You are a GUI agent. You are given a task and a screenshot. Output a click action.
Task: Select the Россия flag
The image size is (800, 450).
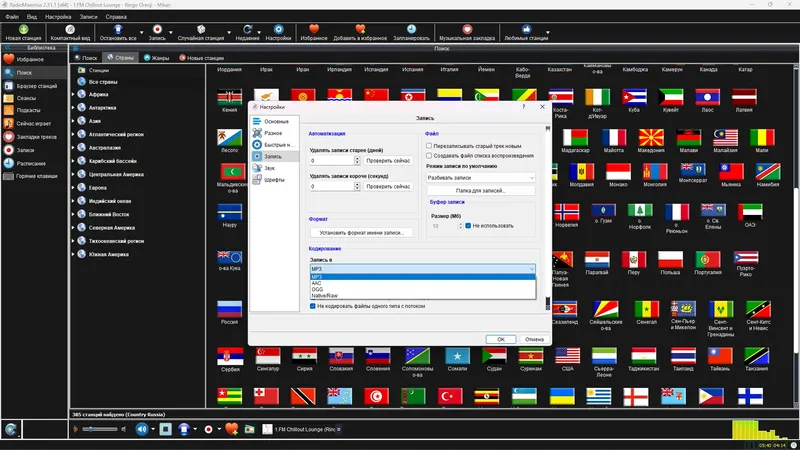[229, 309]
